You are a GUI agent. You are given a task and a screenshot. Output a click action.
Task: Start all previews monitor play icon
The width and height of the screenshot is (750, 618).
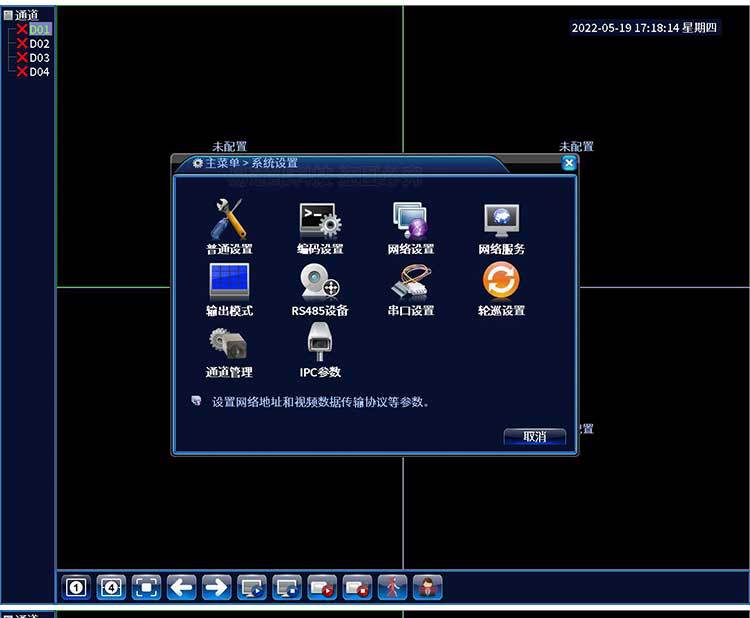pyautogui.click(x=252, y=587)
